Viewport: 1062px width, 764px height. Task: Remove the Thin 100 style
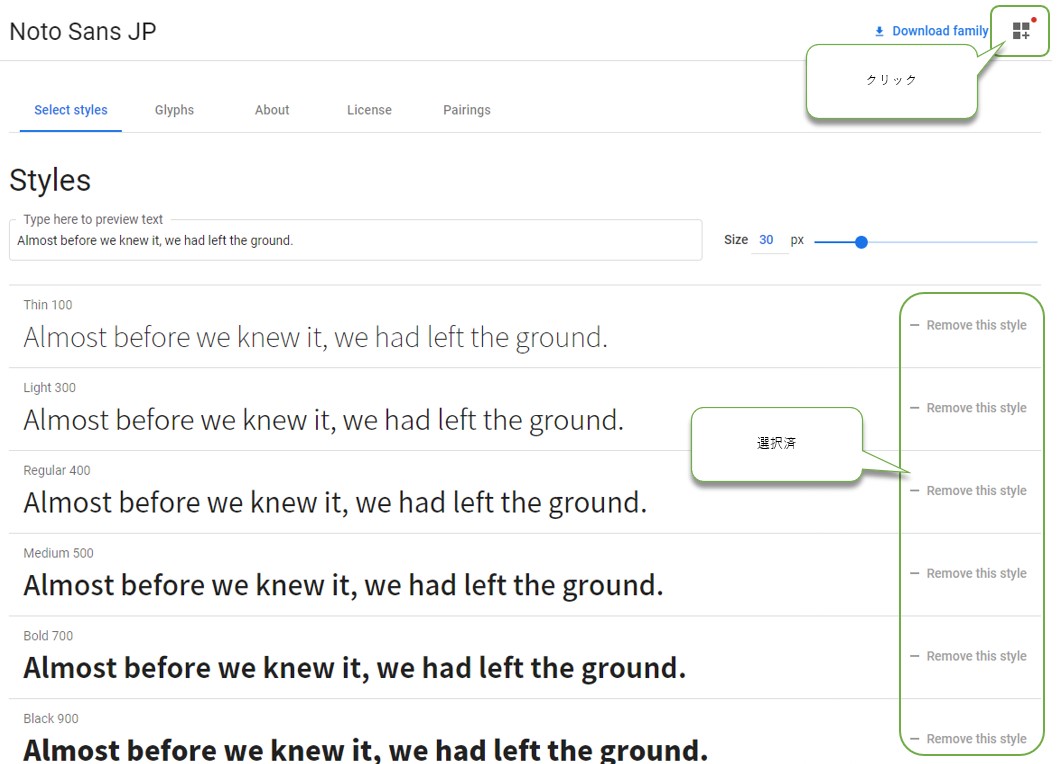(968, 325)
